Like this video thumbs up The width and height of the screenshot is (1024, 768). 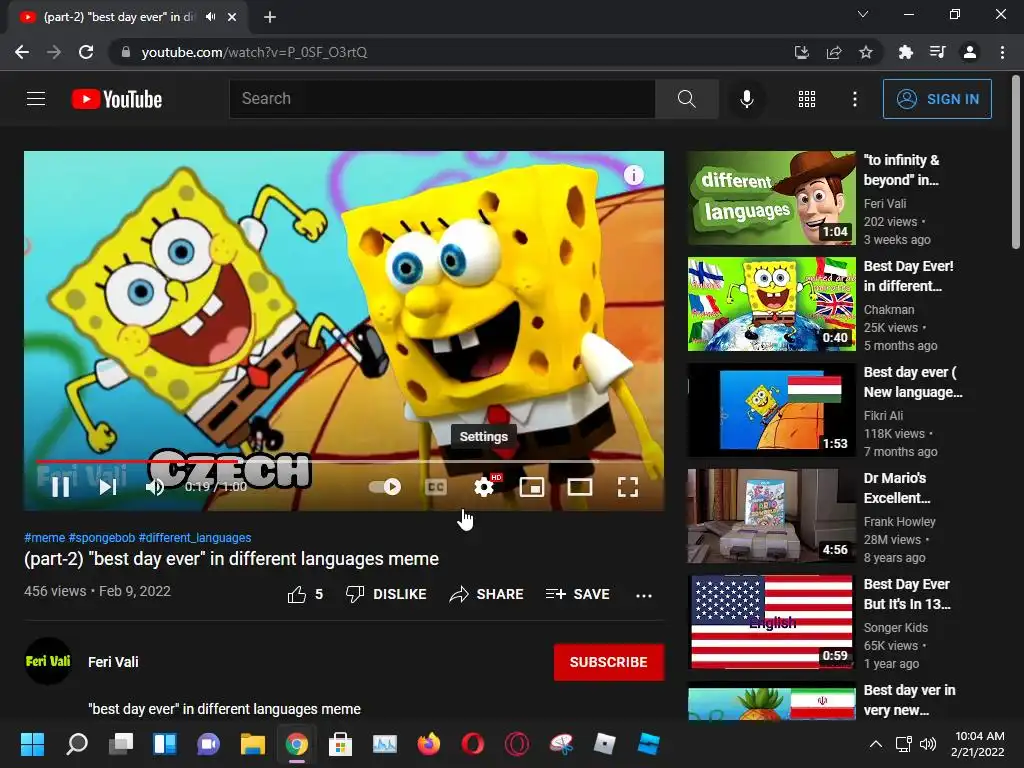coord(305,594)
